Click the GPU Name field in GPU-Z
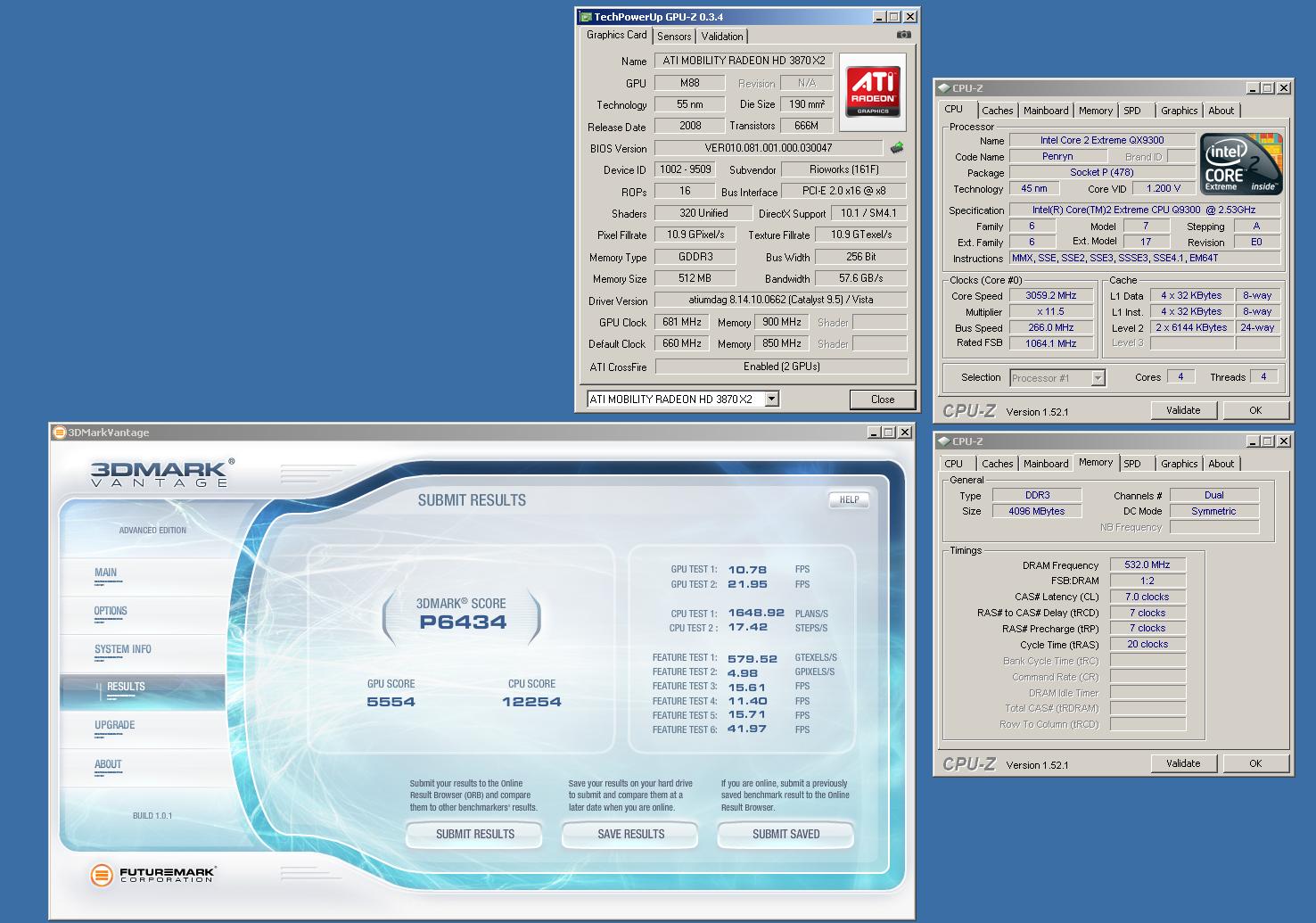Image resolution: width=1316 pixels, height=923 pixels. (744, 61)
